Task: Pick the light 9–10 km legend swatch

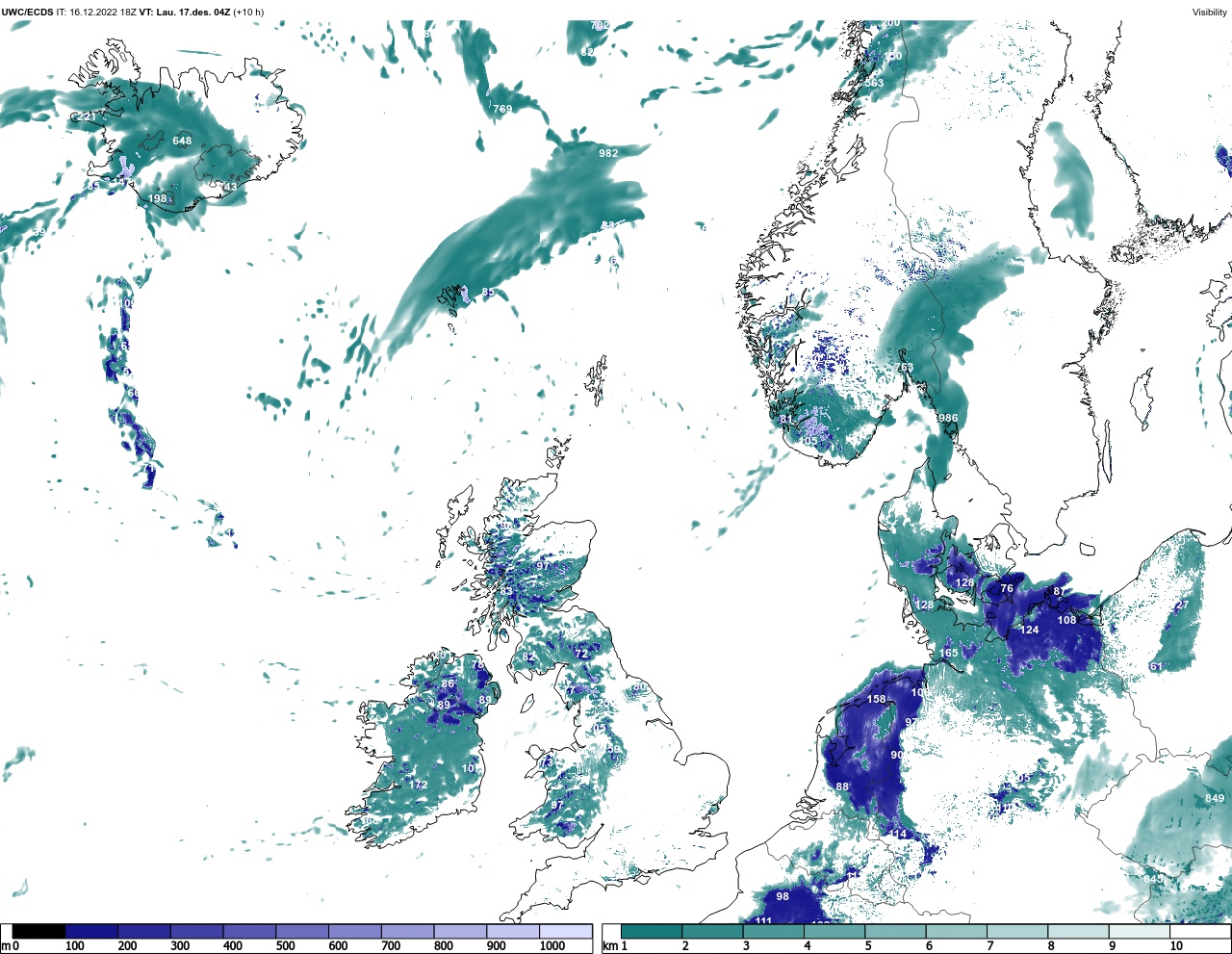Action: (1141, 931)
